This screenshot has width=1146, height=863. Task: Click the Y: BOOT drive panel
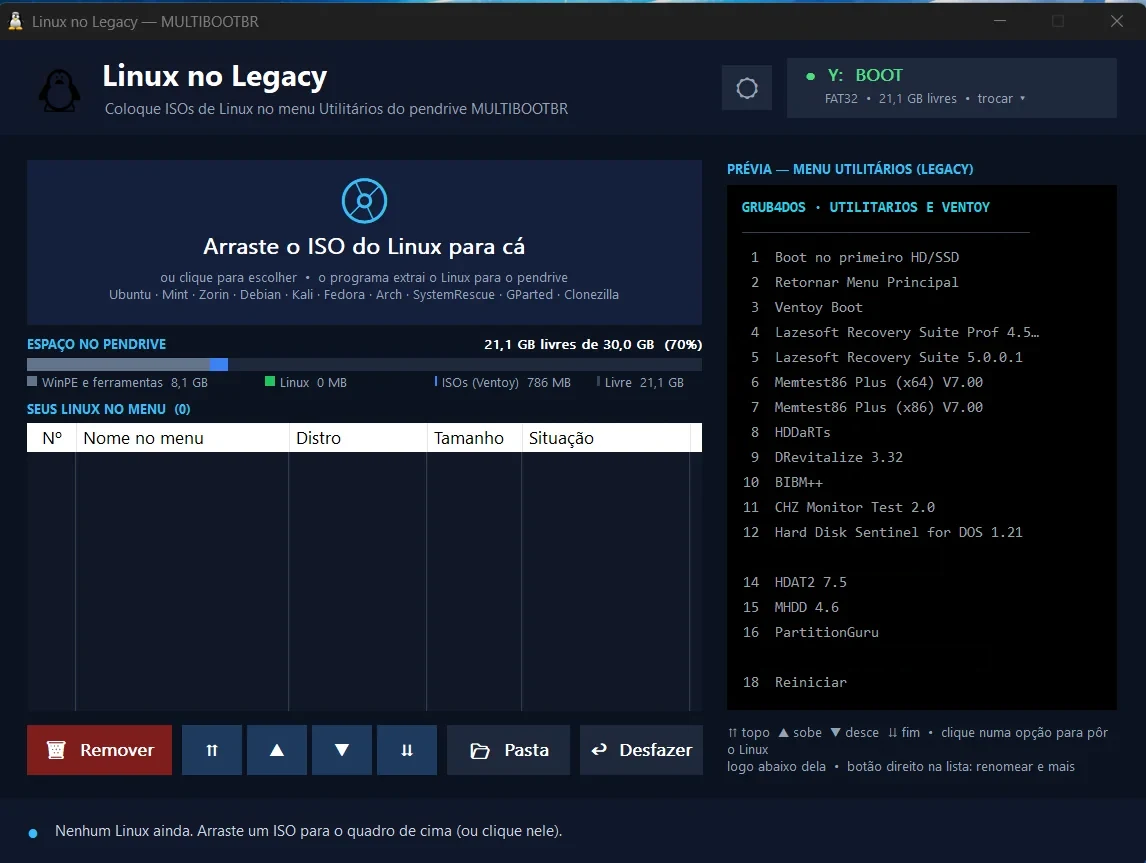point(952,88)
